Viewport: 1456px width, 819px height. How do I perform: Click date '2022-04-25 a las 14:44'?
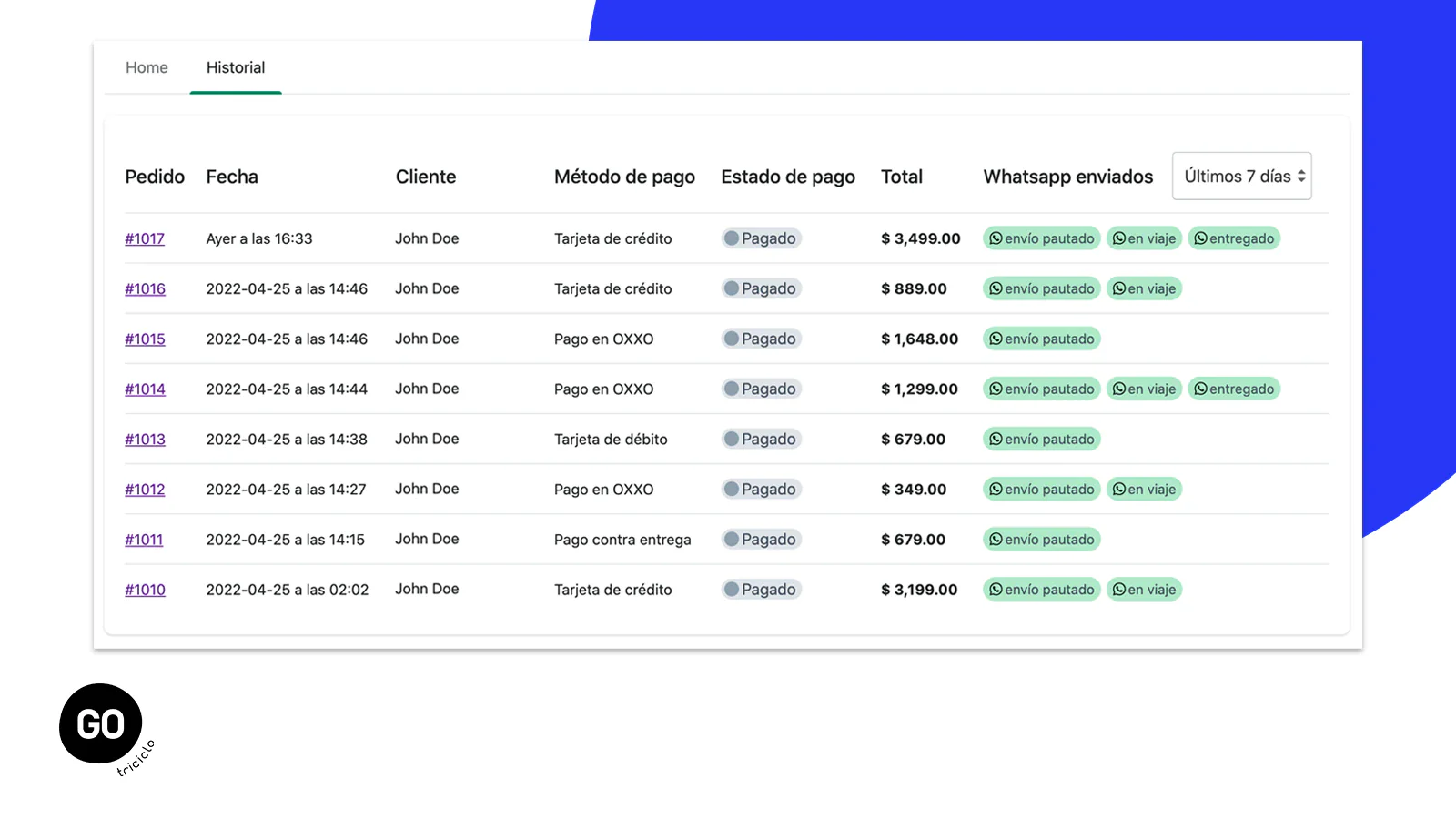(287, 389)
